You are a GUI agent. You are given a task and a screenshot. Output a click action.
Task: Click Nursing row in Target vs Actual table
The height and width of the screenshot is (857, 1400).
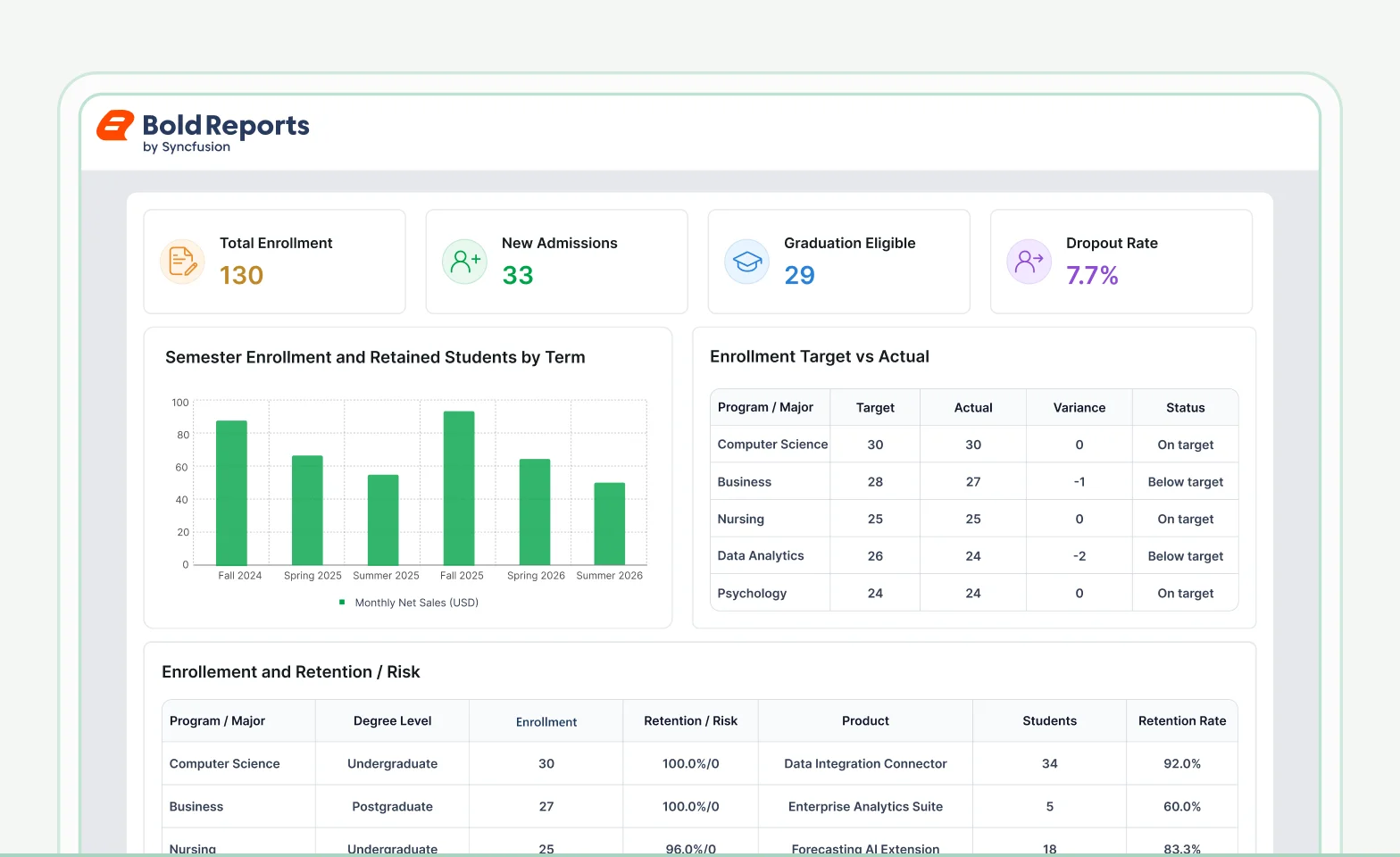click(x=974, y=519)
